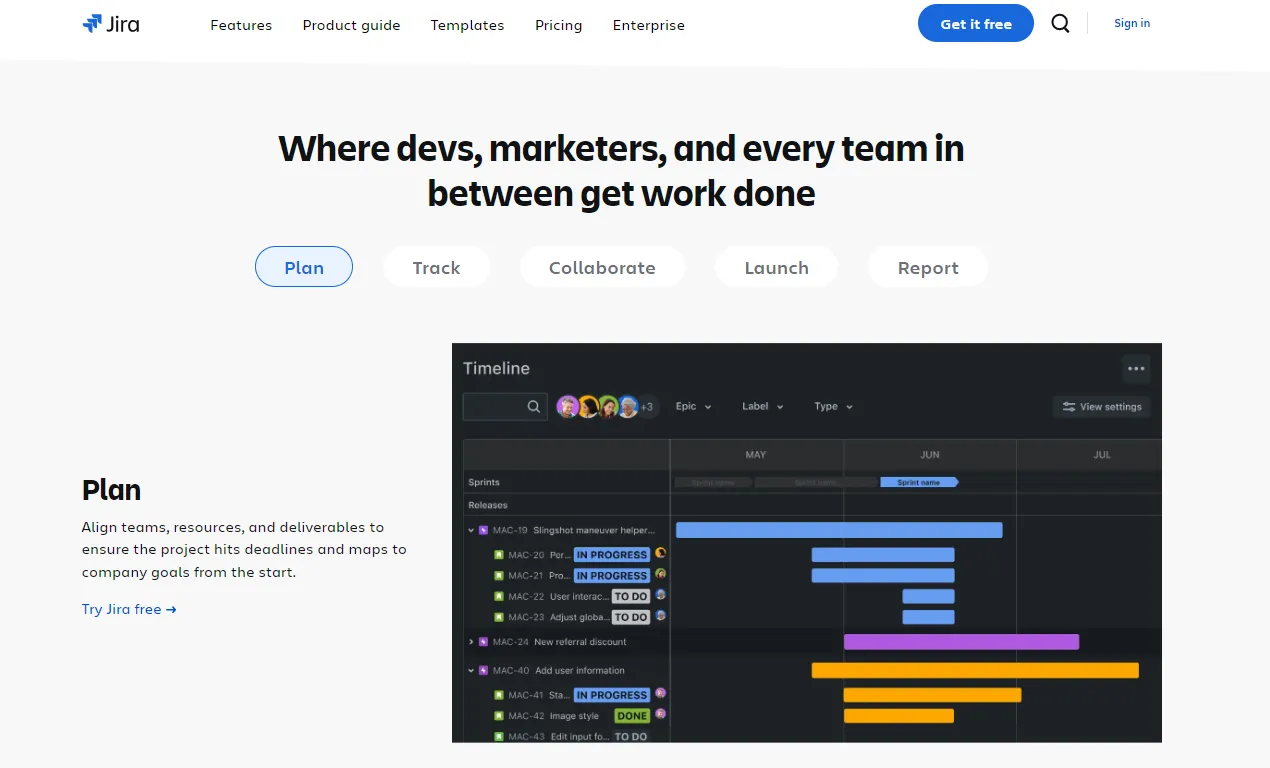Click the assignee avatar on MAC-42 row
The width and height of the screenshot is (1270, 768).
(x=661, y=715)
